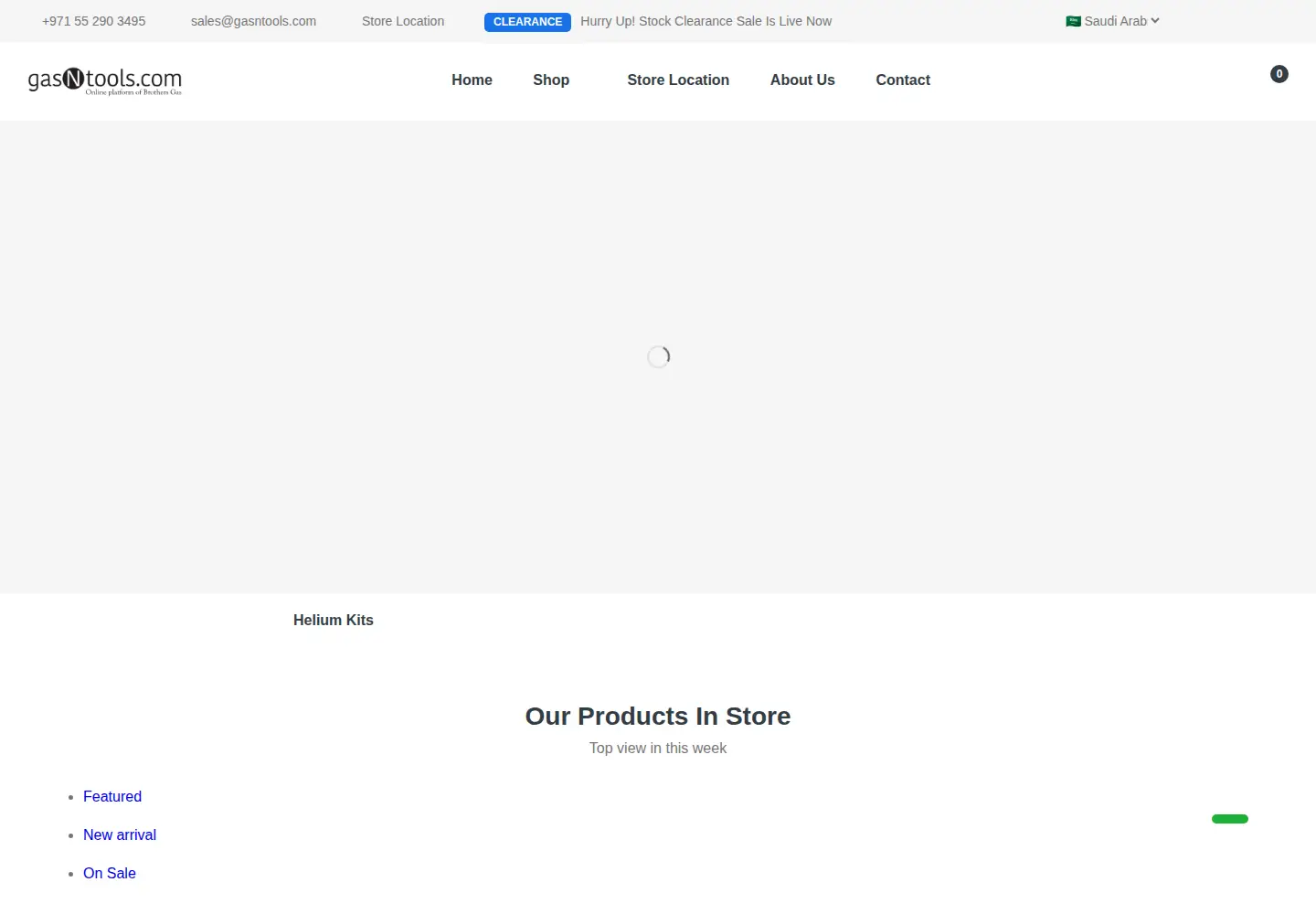This screenshot has width=1316, height=914.
Task: Open the Shop menu item
Action: click(551, 80)
